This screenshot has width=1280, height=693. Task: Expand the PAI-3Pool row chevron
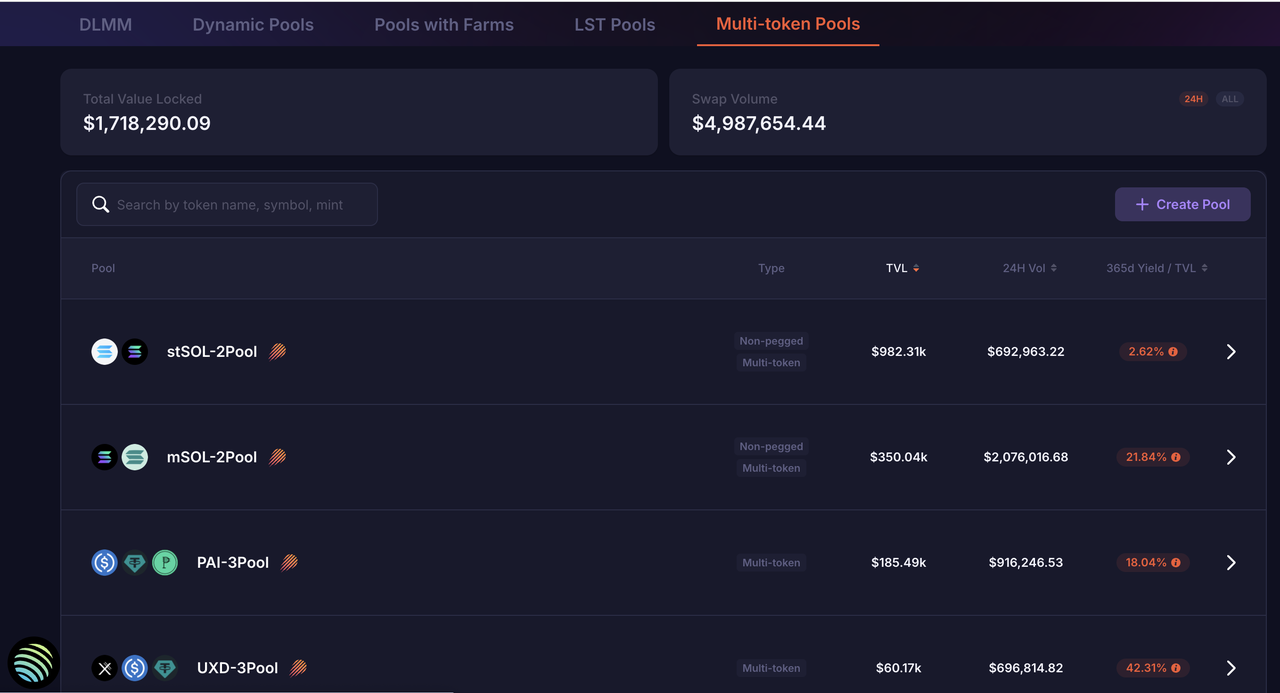(1231, 563)
